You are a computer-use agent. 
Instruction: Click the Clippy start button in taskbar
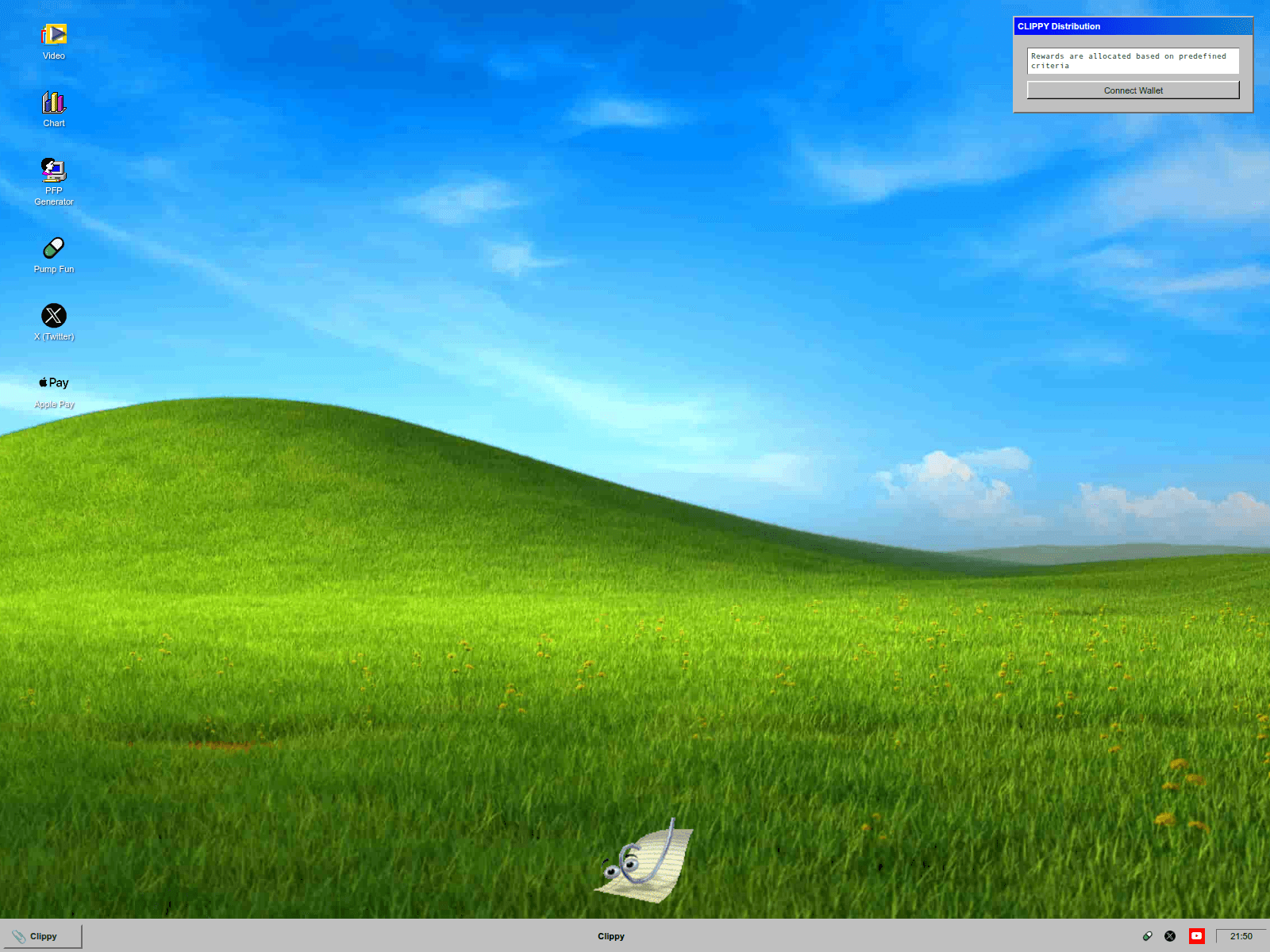coord(41,936)
